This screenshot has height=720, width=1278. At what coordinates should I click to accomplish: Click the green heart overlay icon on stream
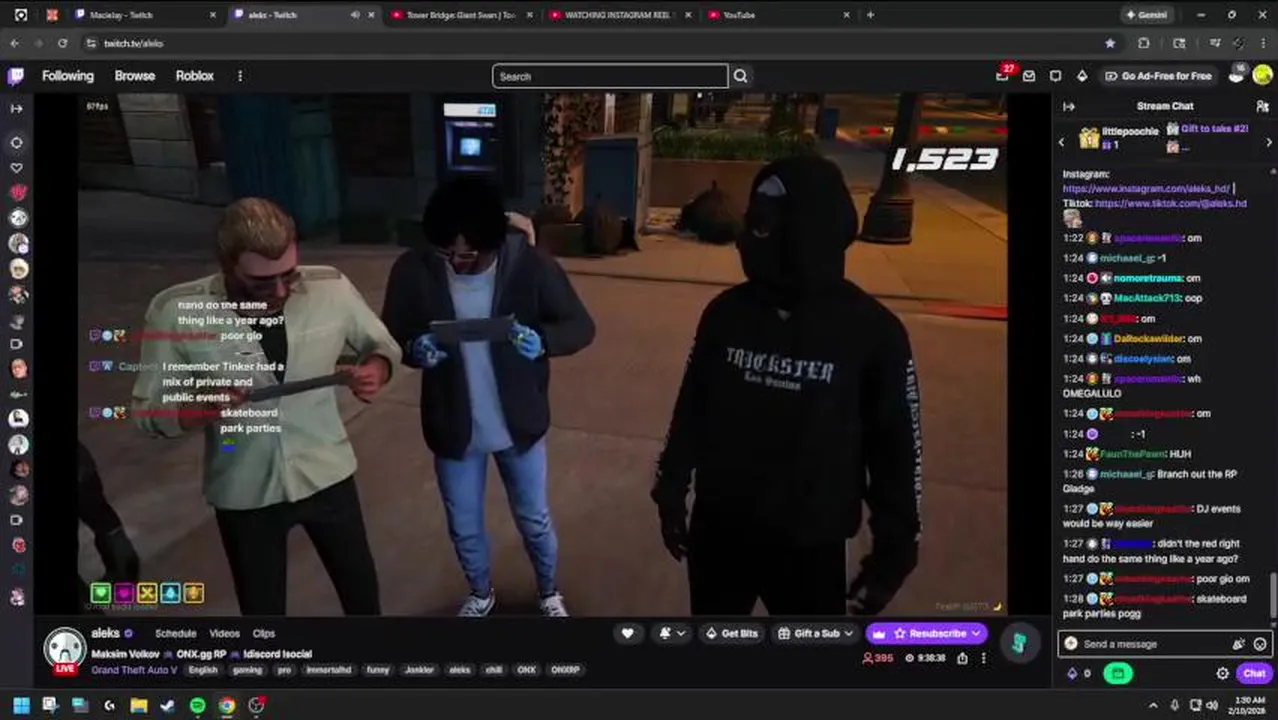coord(100,593)
